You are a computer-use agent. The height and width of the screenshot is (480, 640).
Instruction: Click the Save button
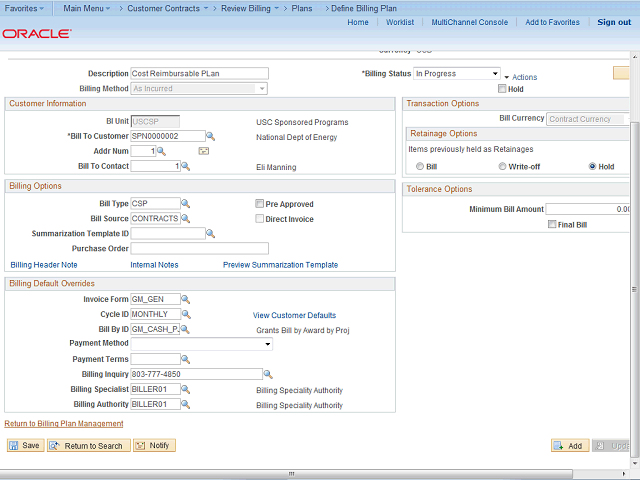(25, 446)
